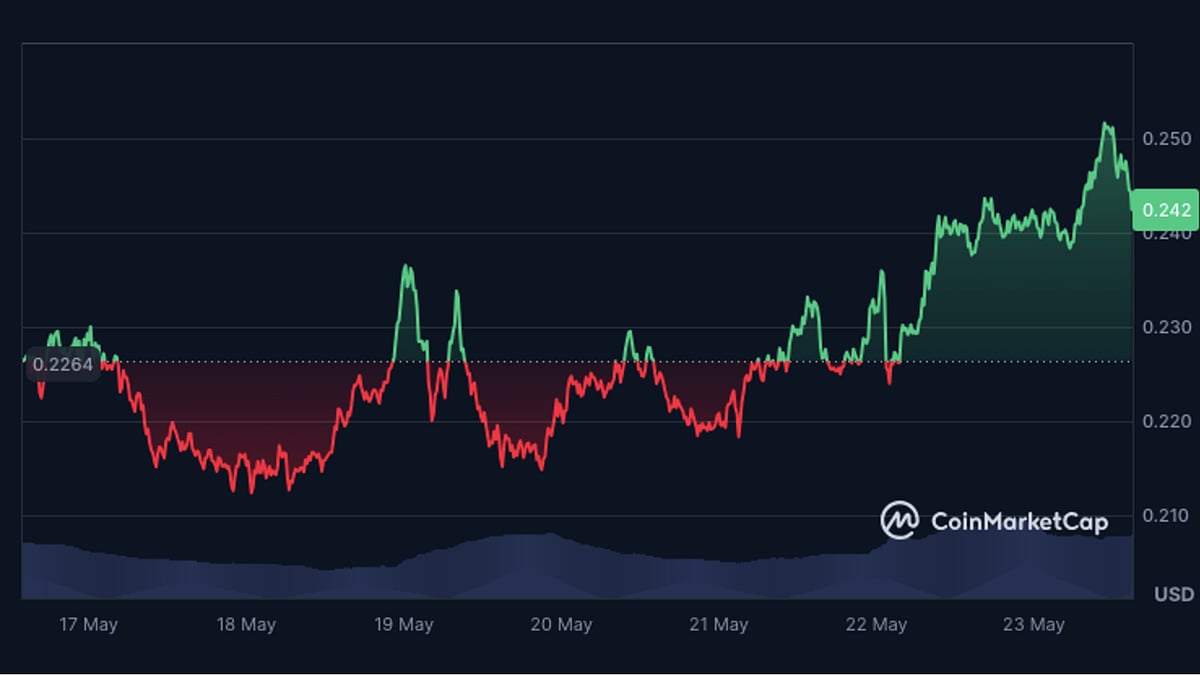This screenshot has height=675, width=1200.
Task: Click the chart's highest green price peak
Action: pyautogui.click(x=1104, y=122)
